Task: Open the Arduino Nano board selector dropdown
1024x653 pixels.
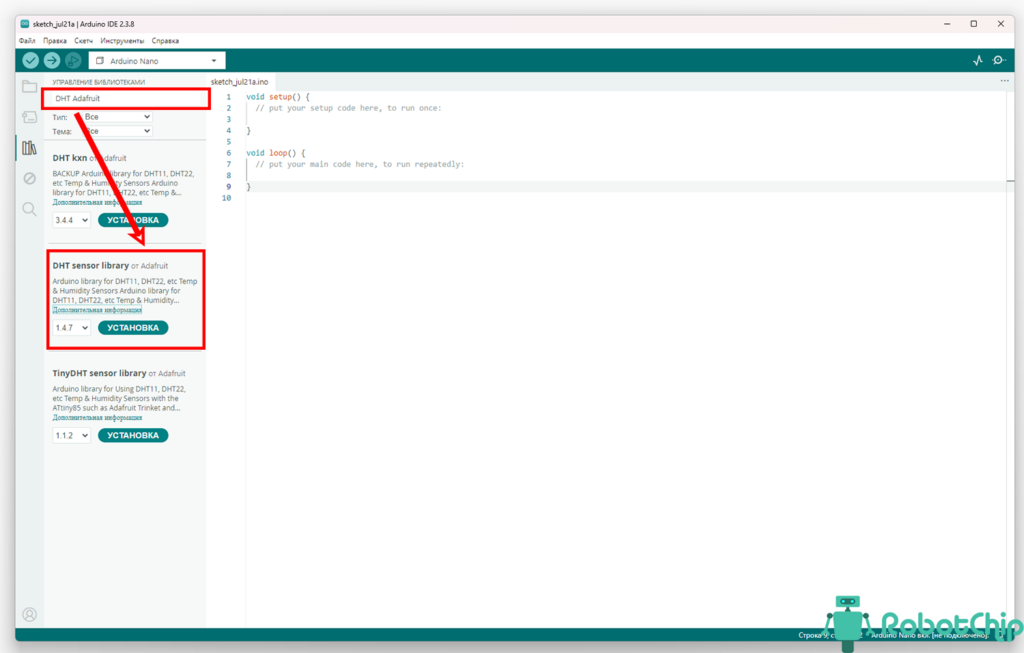Action: tap(157, 61)
